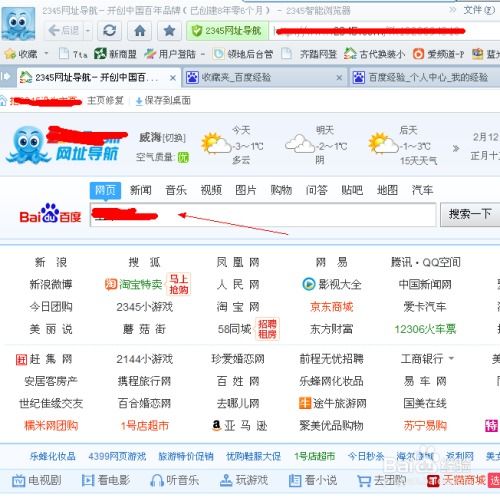Image resolution: width=500 pixels, height=498 pixels.
Task: Open the sidebar toggle beside tabs
Action: tap(6, 77)
